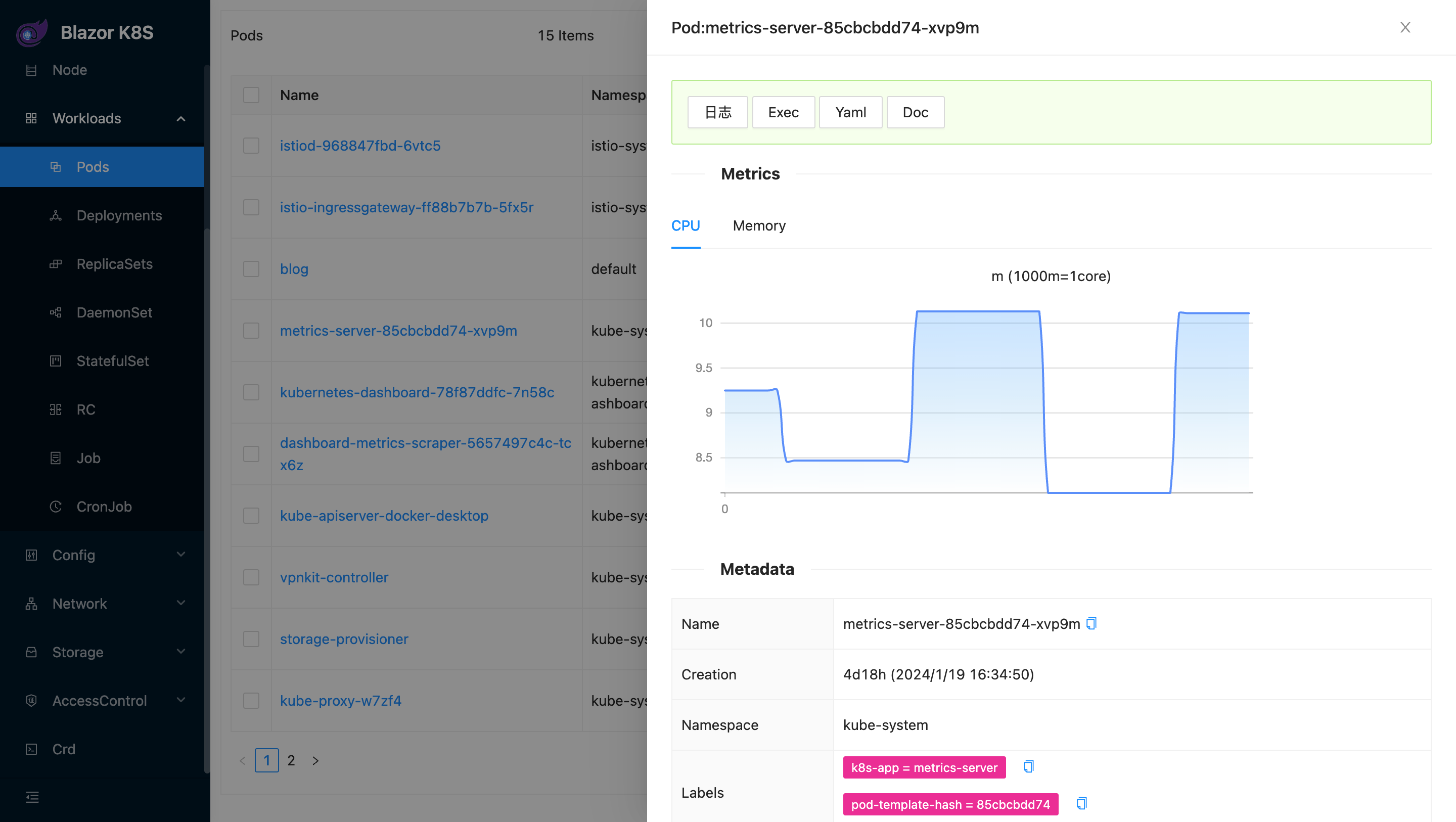Tick the checkbox for blog pod

(251, 269)
